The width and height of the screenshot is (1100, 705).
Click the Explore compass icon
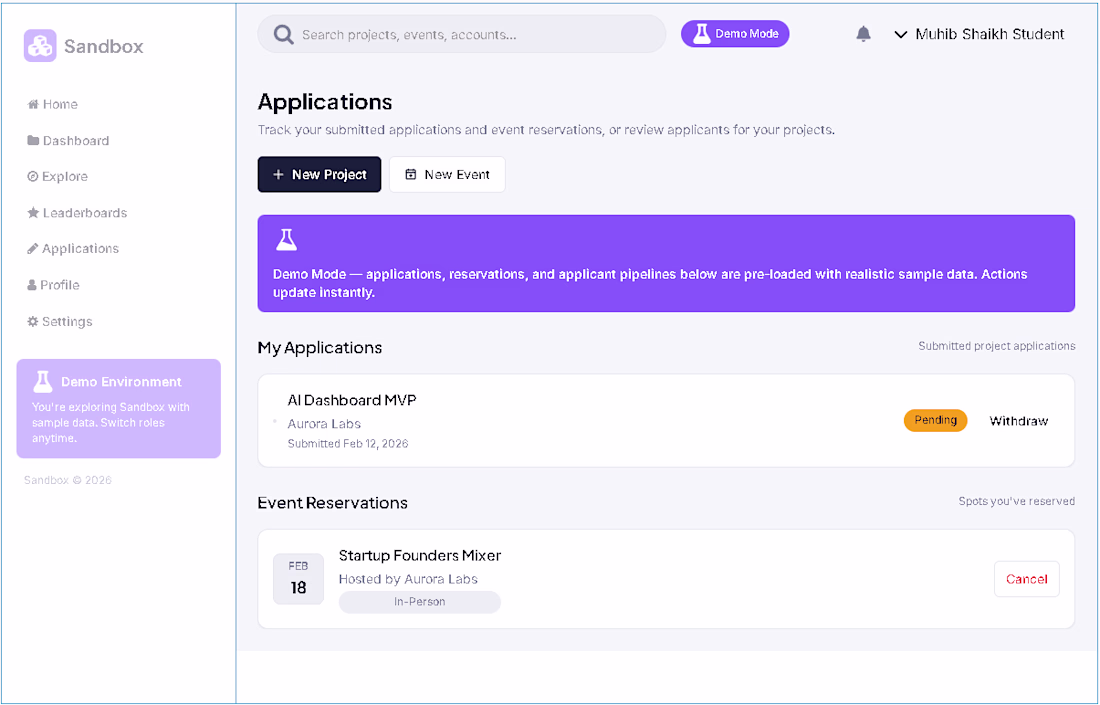click(x=32, y=177)
